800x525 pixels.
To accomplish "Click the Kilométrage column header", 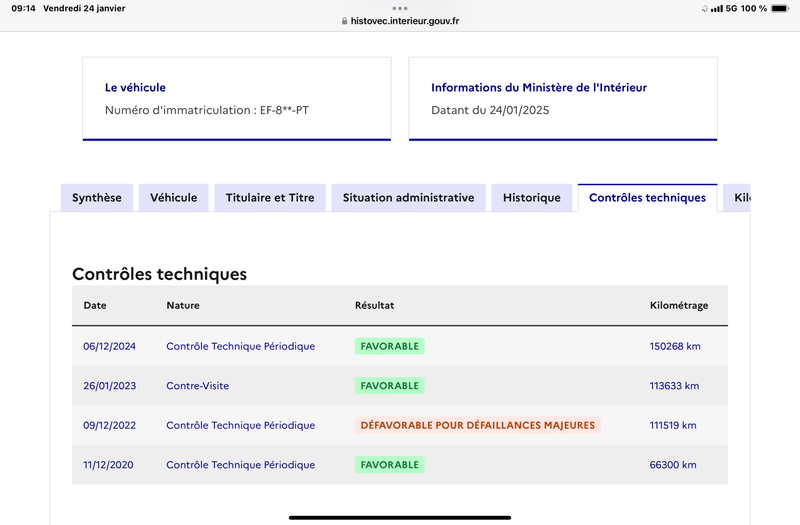I will click(x=679, y=305).
